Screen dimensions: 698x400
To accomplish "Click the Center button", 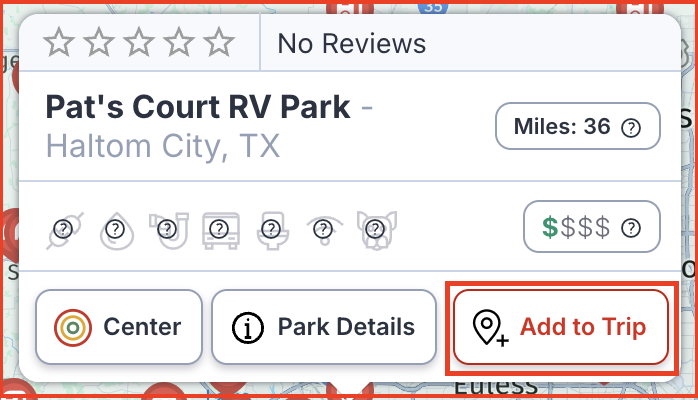I will tap(119, 327).
